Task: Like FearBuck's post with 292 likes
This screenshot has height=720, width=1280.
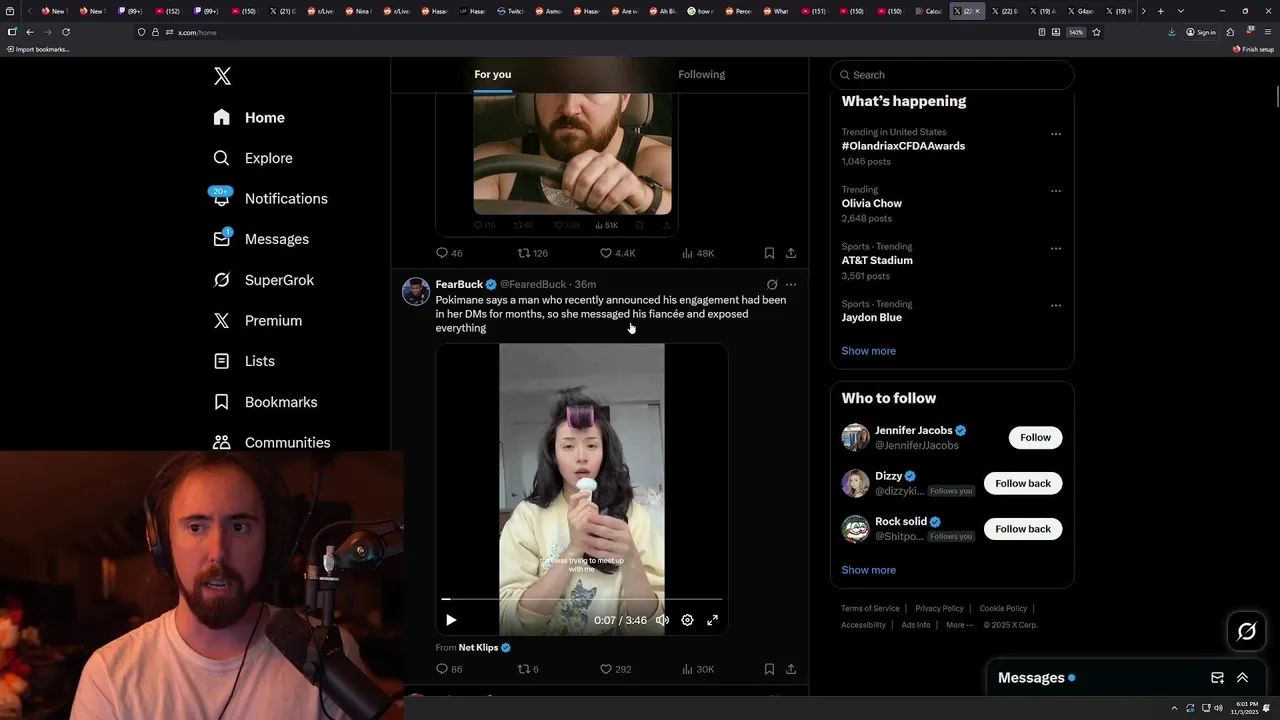Action: [615, 669]
